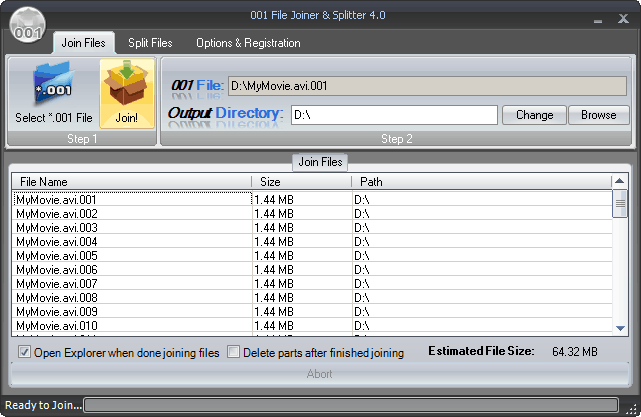
Task: Click the D:\ path of MyMovie.avi.008
Action: click(x=362, y=298)
